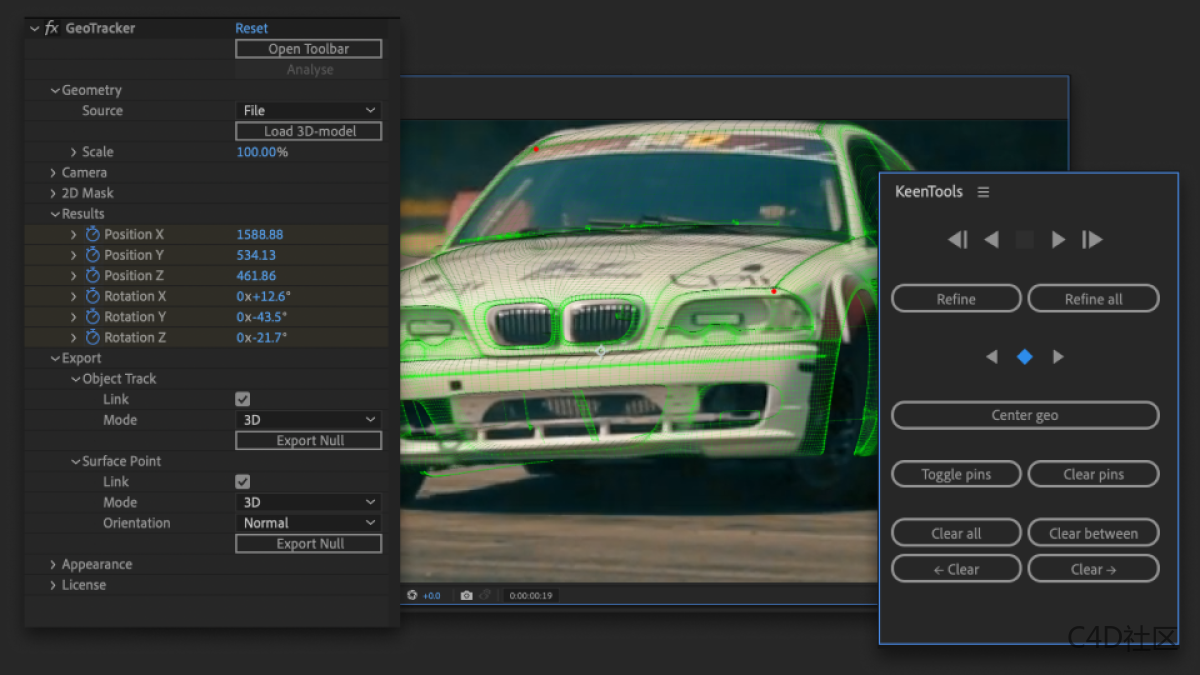Click the blue keyframe diamond icon

click(1024, 356)
